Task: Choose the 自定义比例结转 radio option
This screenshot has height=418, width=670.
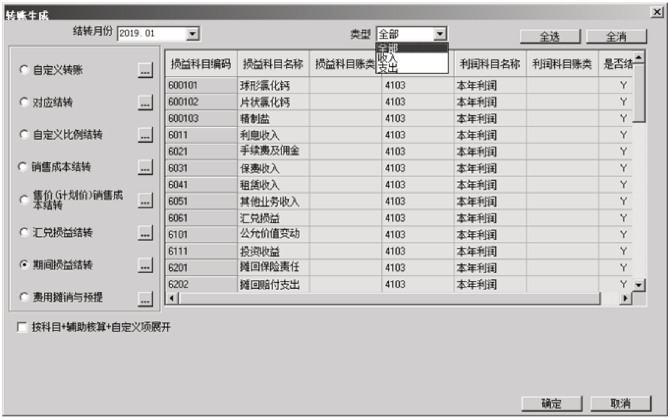Action: click(x=24, y=135)
